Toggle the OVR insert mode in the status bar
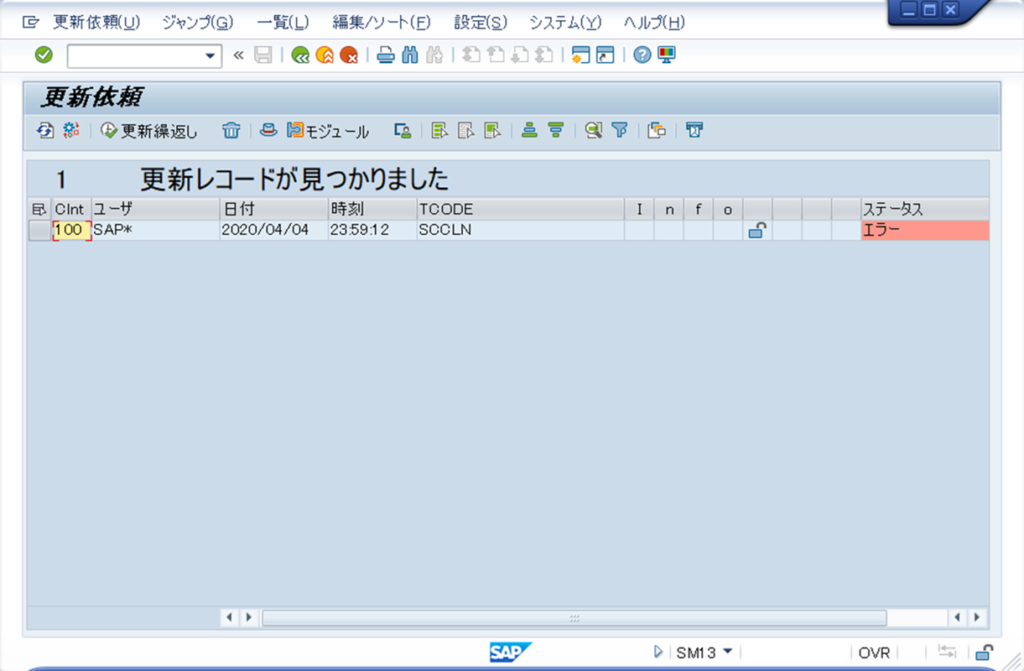The height and width of the screenshot is (671, 1024). (874, 653)
